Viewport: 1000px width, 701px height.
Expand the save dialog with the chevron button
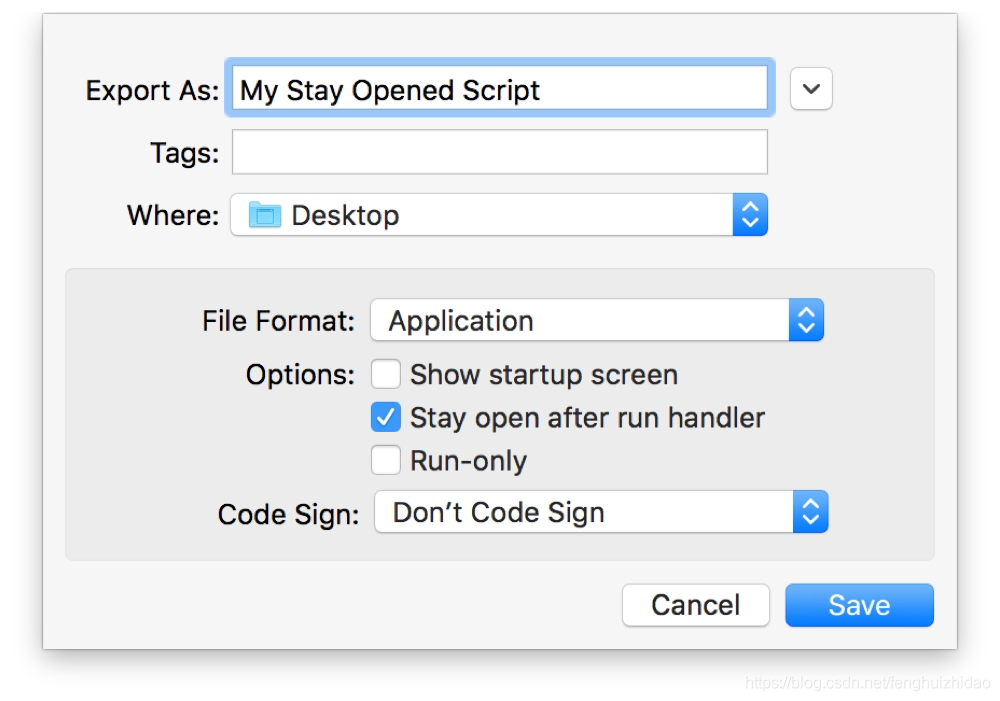[811, 89]
